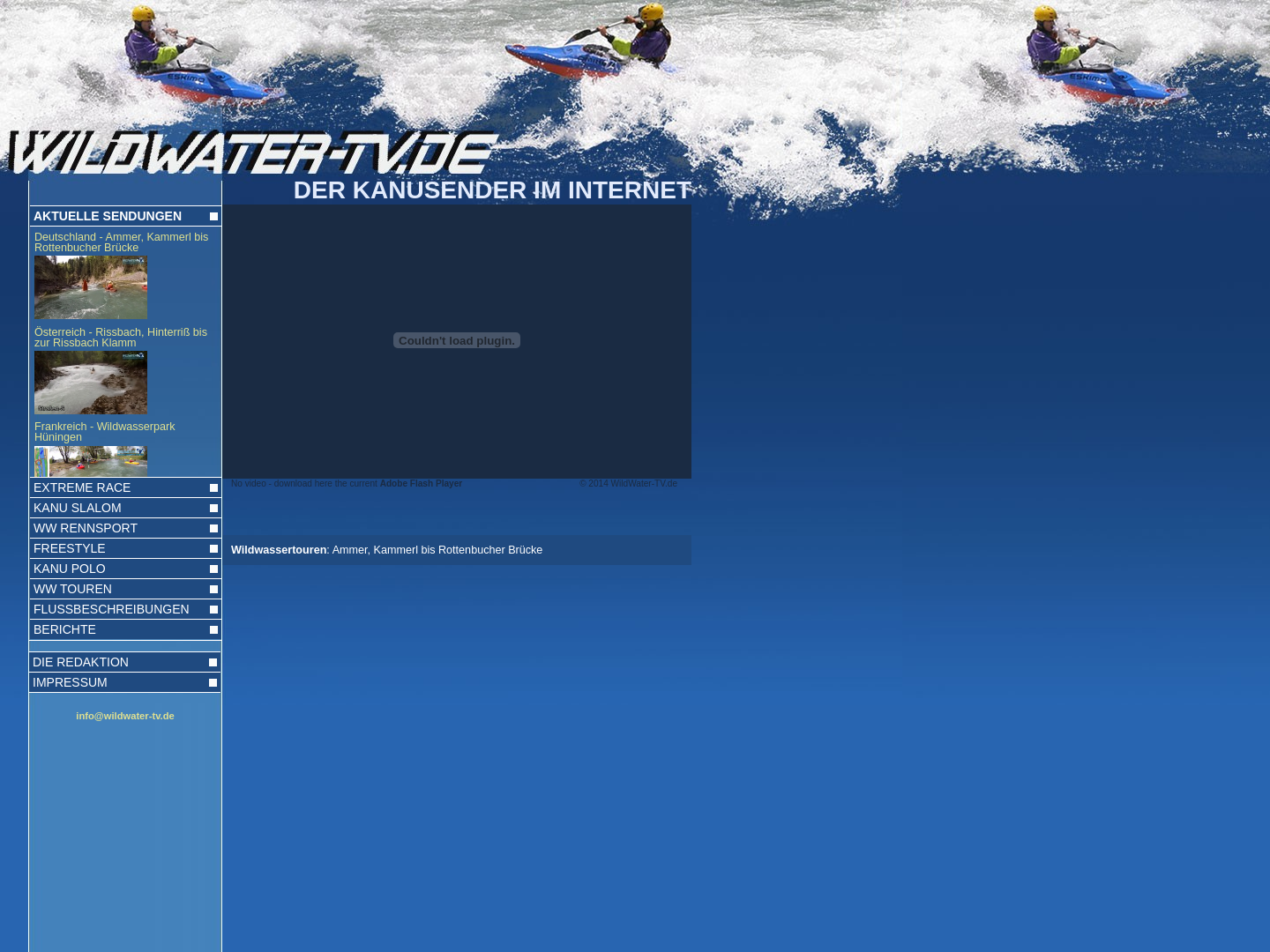Click the square marker beside IMPRESSUM
1270x952 pixels.
click(x=213, y=683)
